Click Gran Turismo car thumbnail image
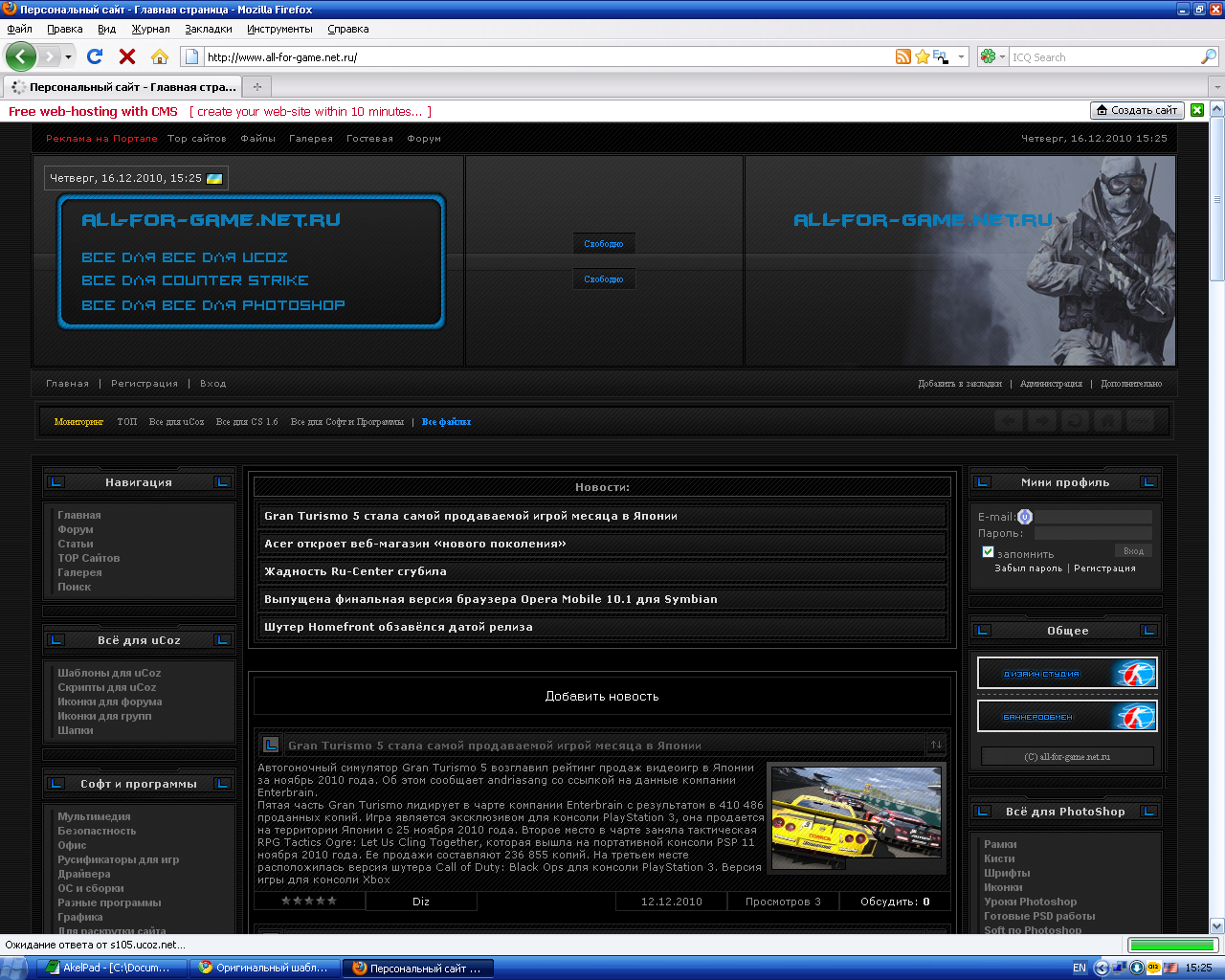Image resolution: width=1225 pixels, height=980 pixels. (857, 817)
